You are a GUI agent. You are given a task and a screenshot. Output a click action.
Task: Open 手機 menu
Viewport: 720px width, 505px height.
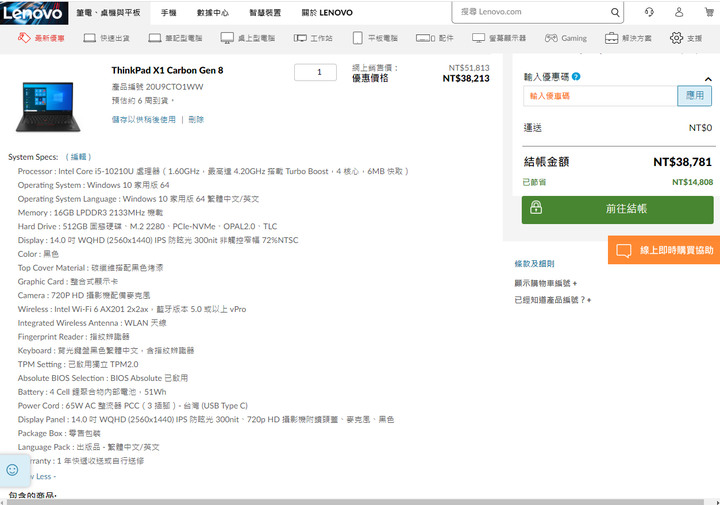(x=169, y=13)
